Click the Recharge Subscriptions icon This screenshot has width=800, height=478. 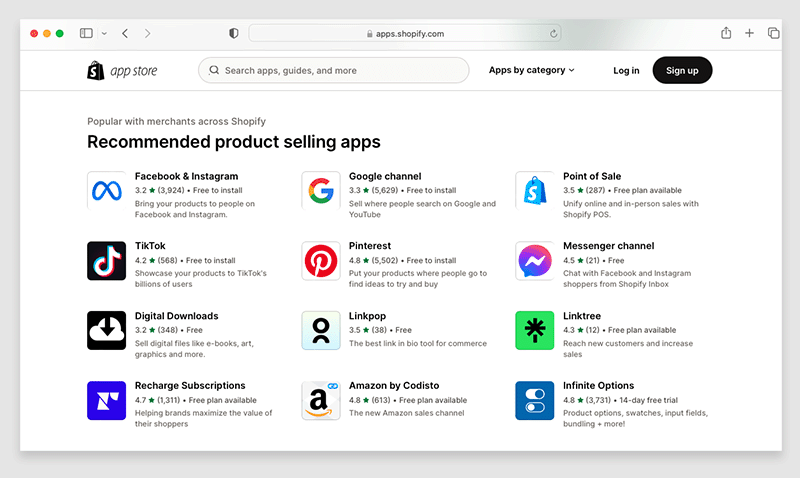point(106,400)
